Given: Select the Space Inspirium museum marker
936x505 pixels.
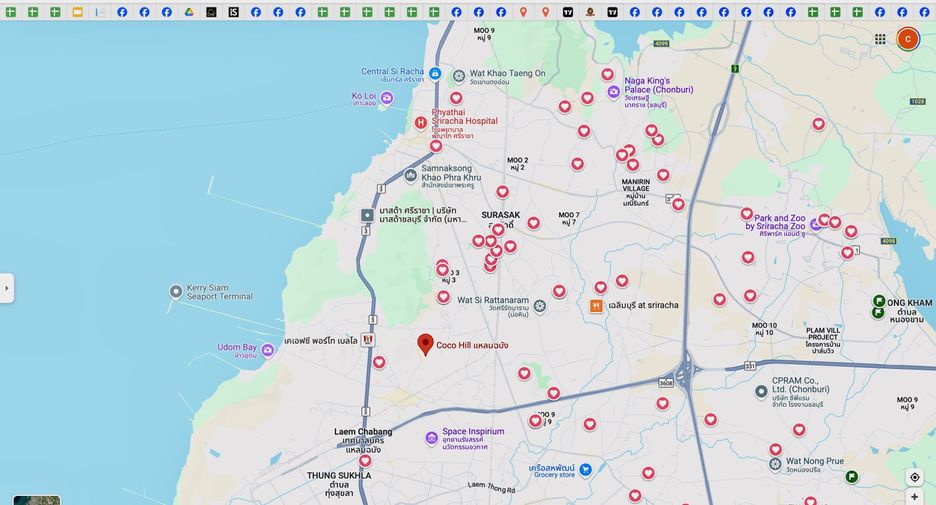Looking at the screenshot, I should (432, 439).
